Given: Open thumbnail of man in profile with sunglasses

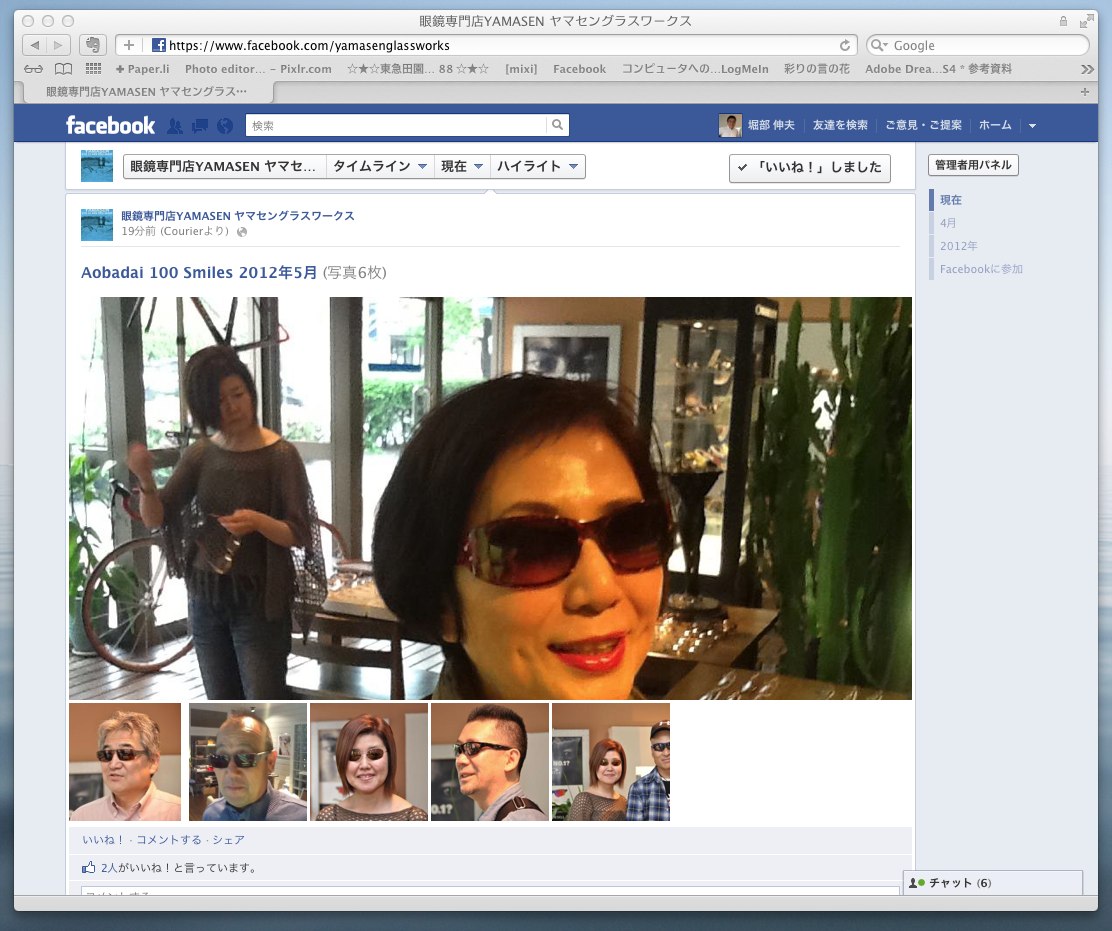Looking at the screenshot, I should point(490,762).
